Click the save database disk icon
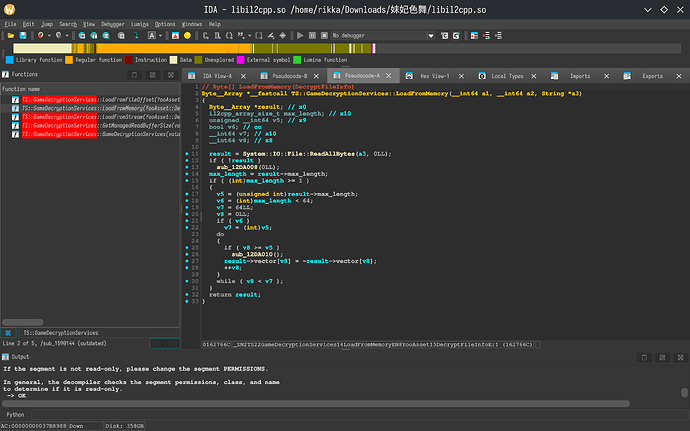 pos(23,36)
